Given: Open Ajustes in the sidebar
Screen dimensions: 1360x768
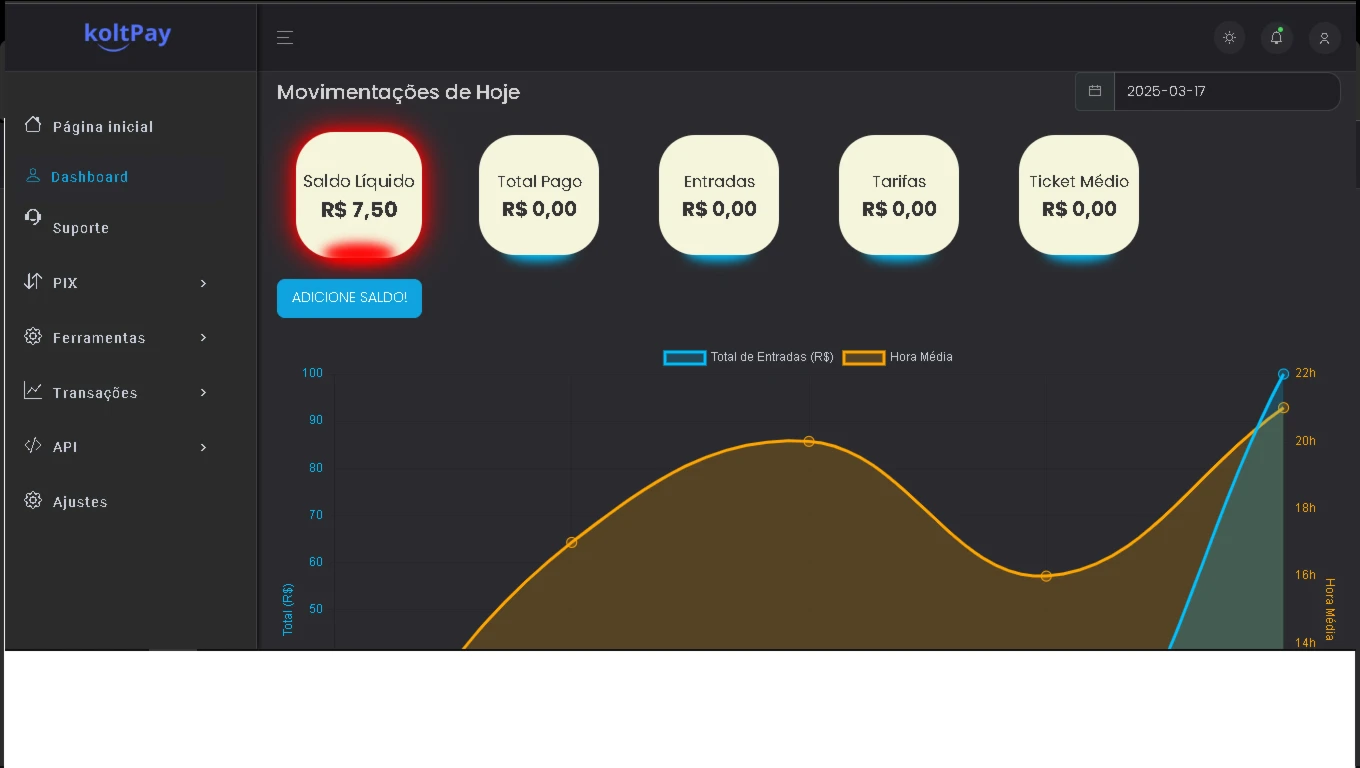Looking at the screenshot, I should point(80,502).
